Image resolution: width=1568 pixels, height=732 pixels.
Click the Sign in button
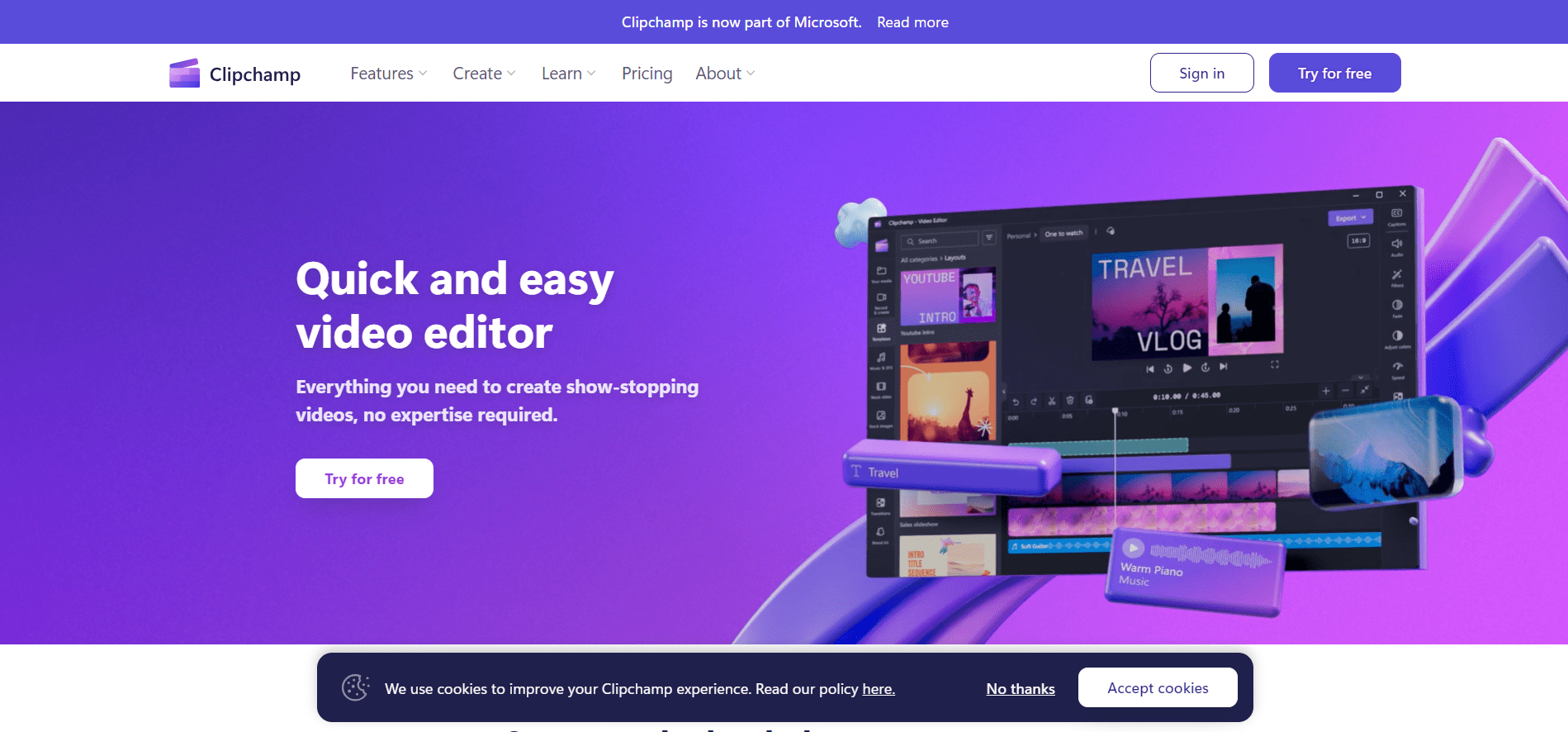point(1201,73)
